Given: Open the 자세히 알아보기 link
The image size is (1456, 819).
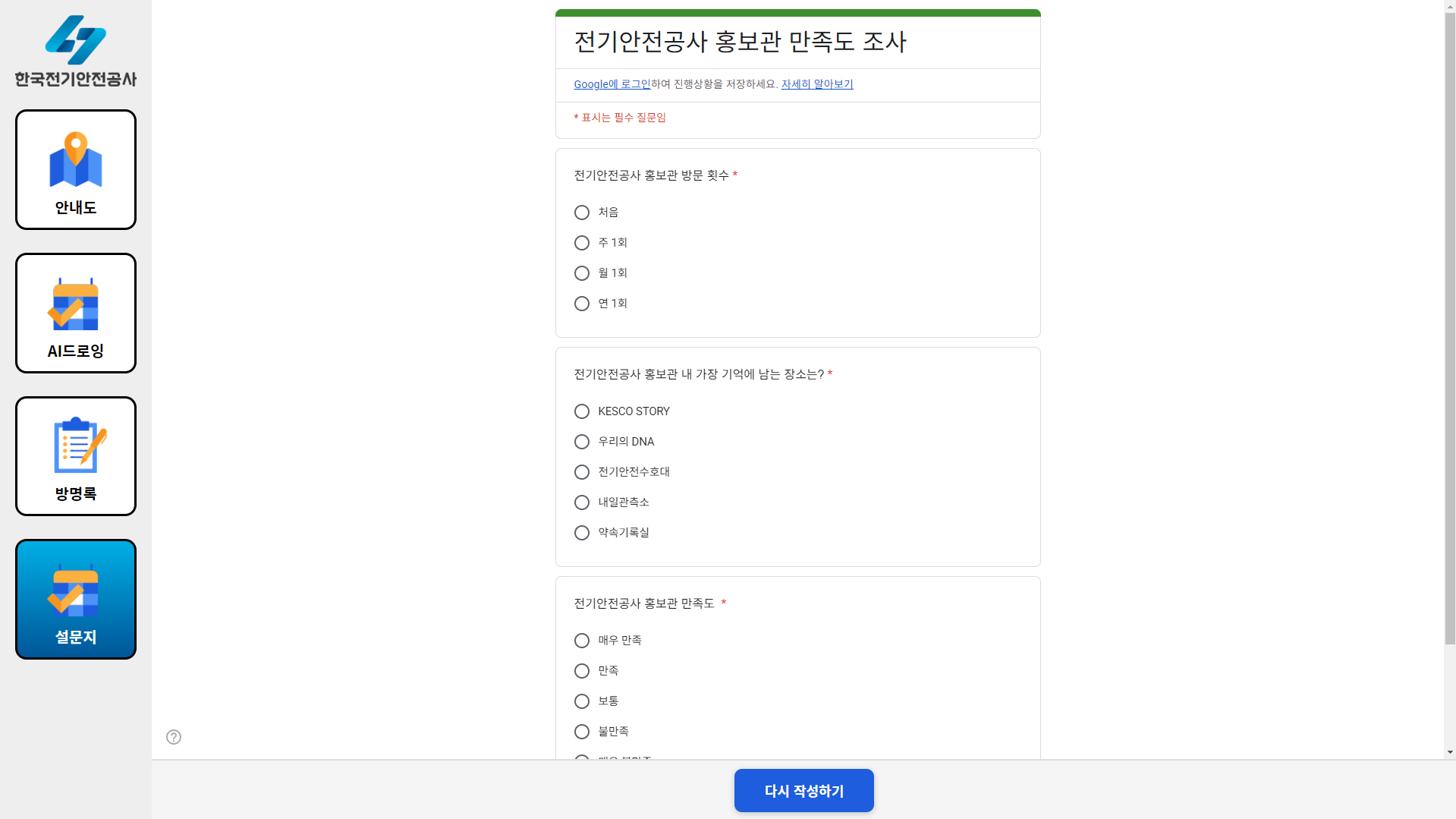Looking at the screenshot, I should pos(817,84).
